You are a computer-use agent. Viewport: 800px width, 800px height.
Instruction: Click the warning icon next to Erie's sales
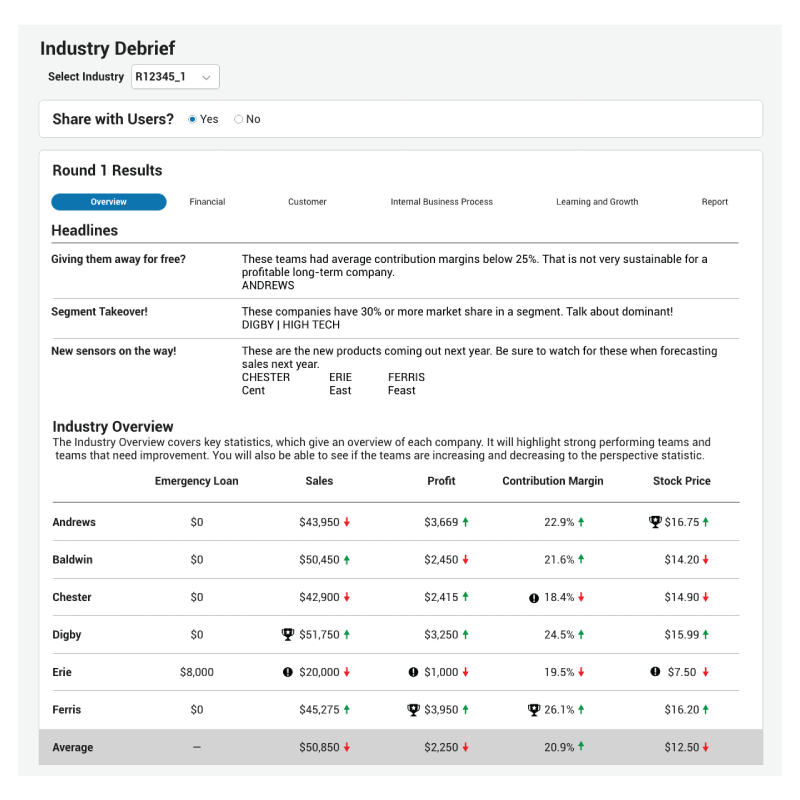tap(289, 672)
